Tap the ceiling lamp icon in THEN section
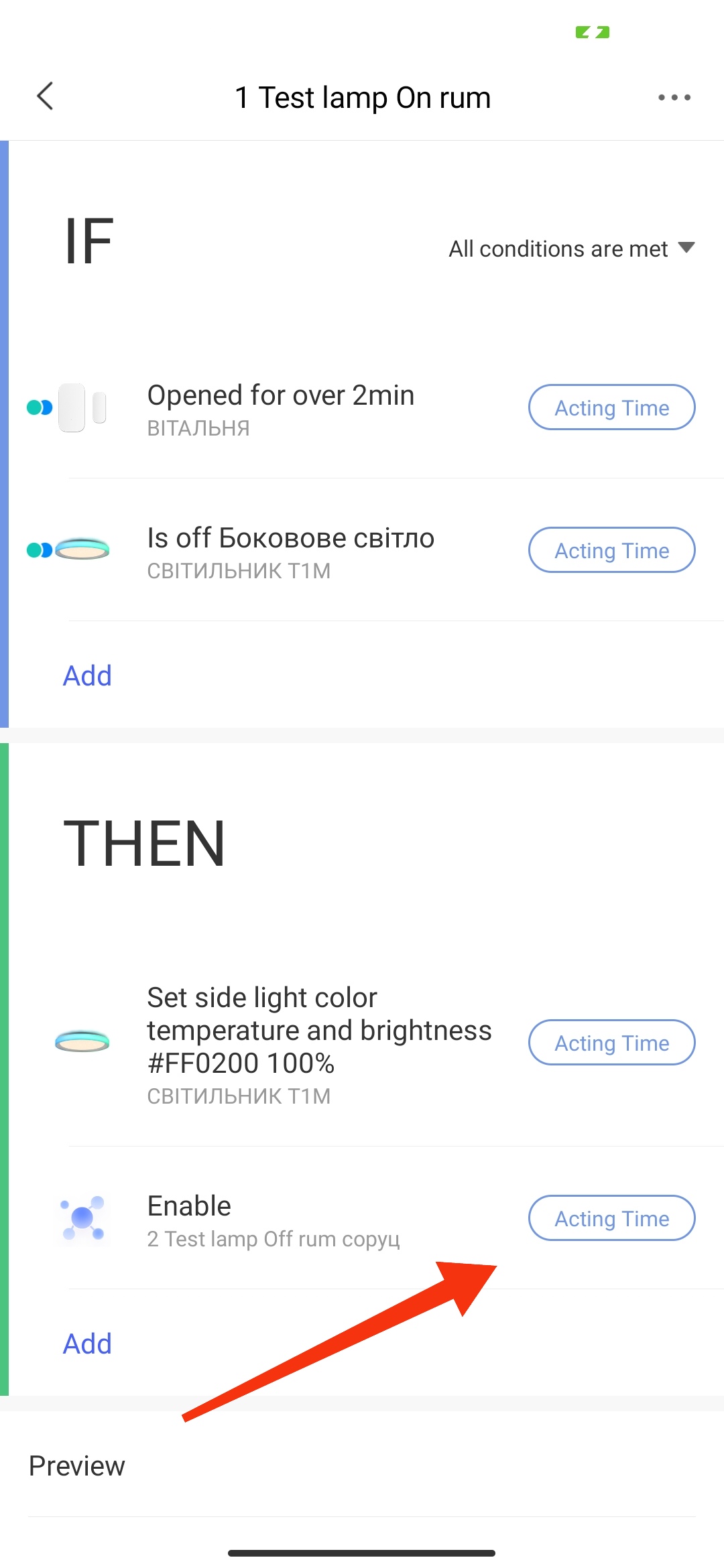 pos(82,1042)
